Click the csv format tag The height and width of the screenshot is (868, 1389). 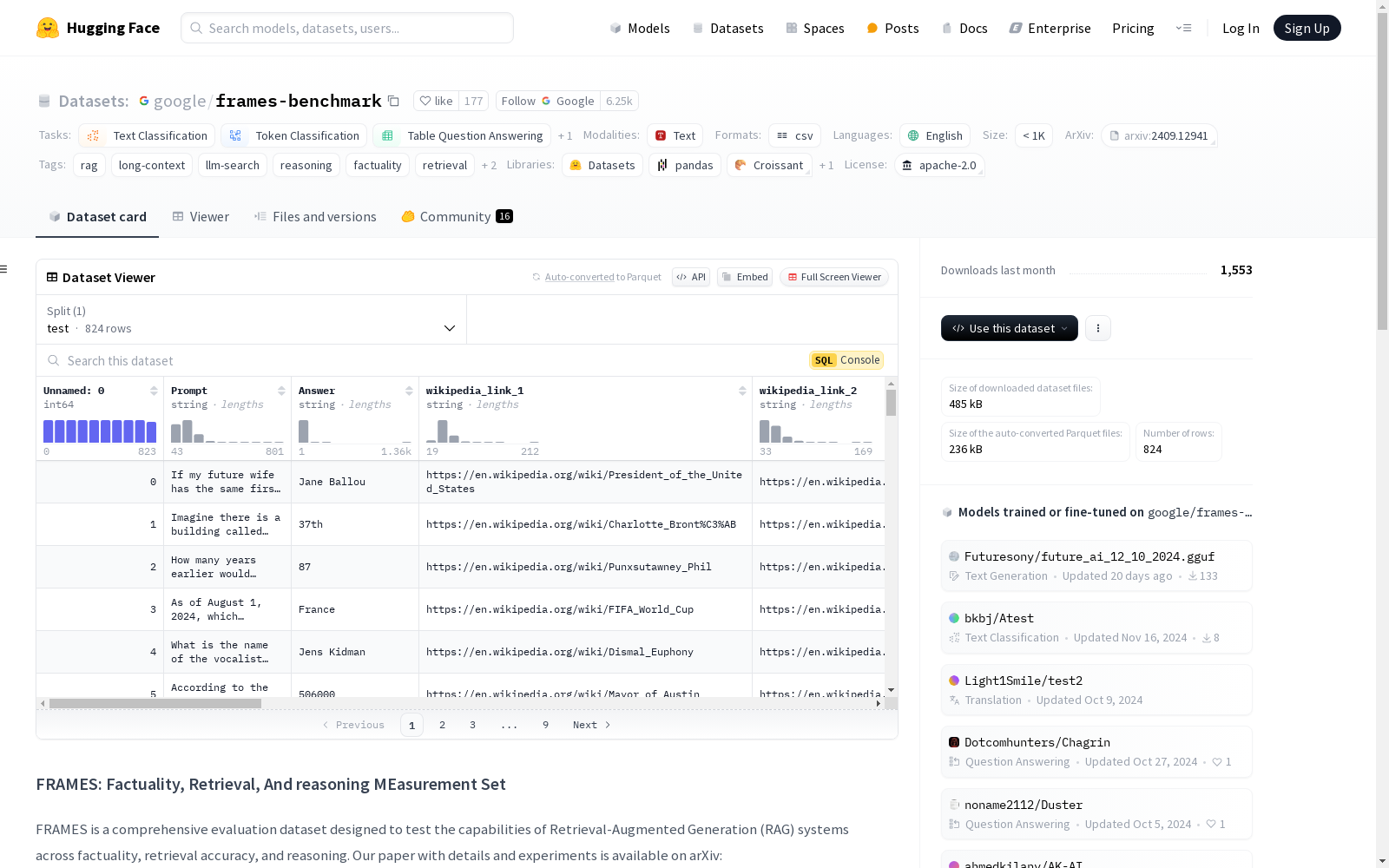click(794, 135)
